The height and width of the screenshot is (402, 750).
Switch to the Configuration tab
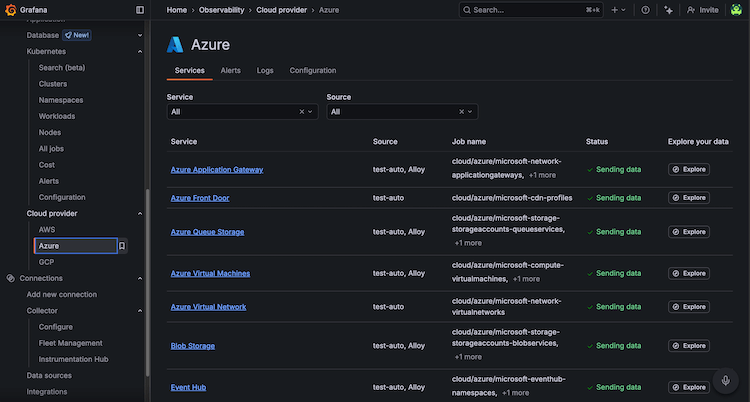pos(312,71)
